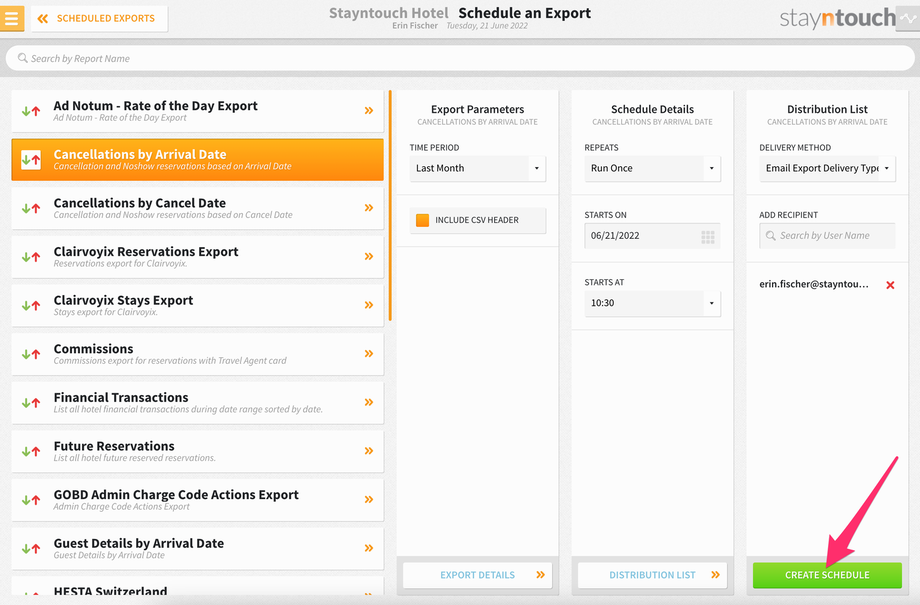
Task: Open Time Period dropdown showing Last Month
Action: 478,168
